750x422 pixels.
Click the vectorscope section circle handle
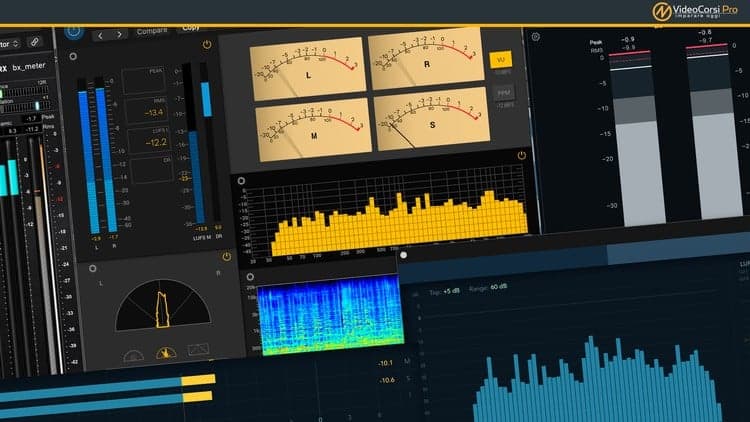92,269
